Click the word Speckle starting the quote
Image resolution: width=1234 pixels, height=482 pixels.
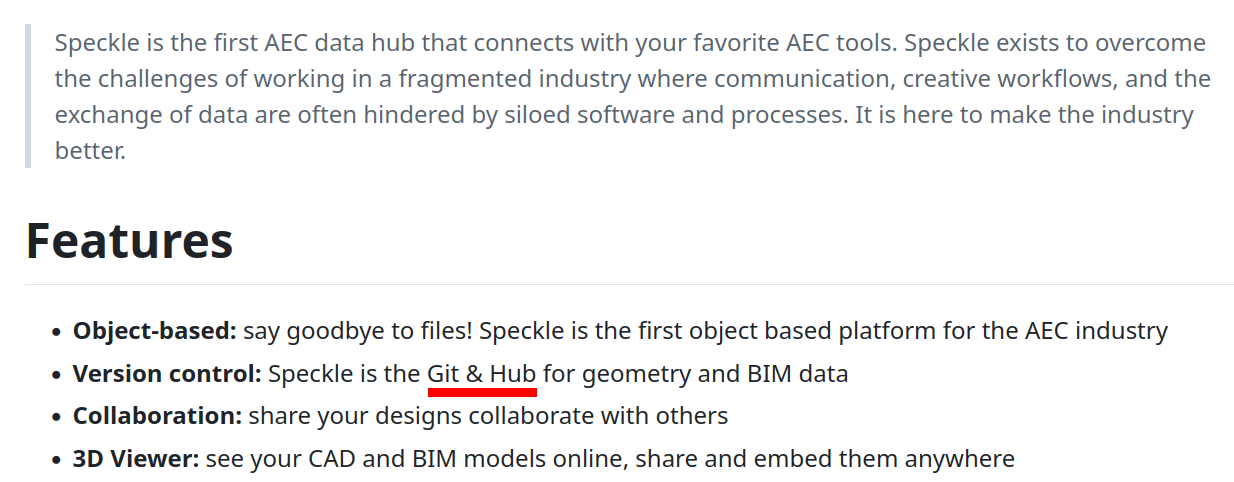[x=94, y=43]
